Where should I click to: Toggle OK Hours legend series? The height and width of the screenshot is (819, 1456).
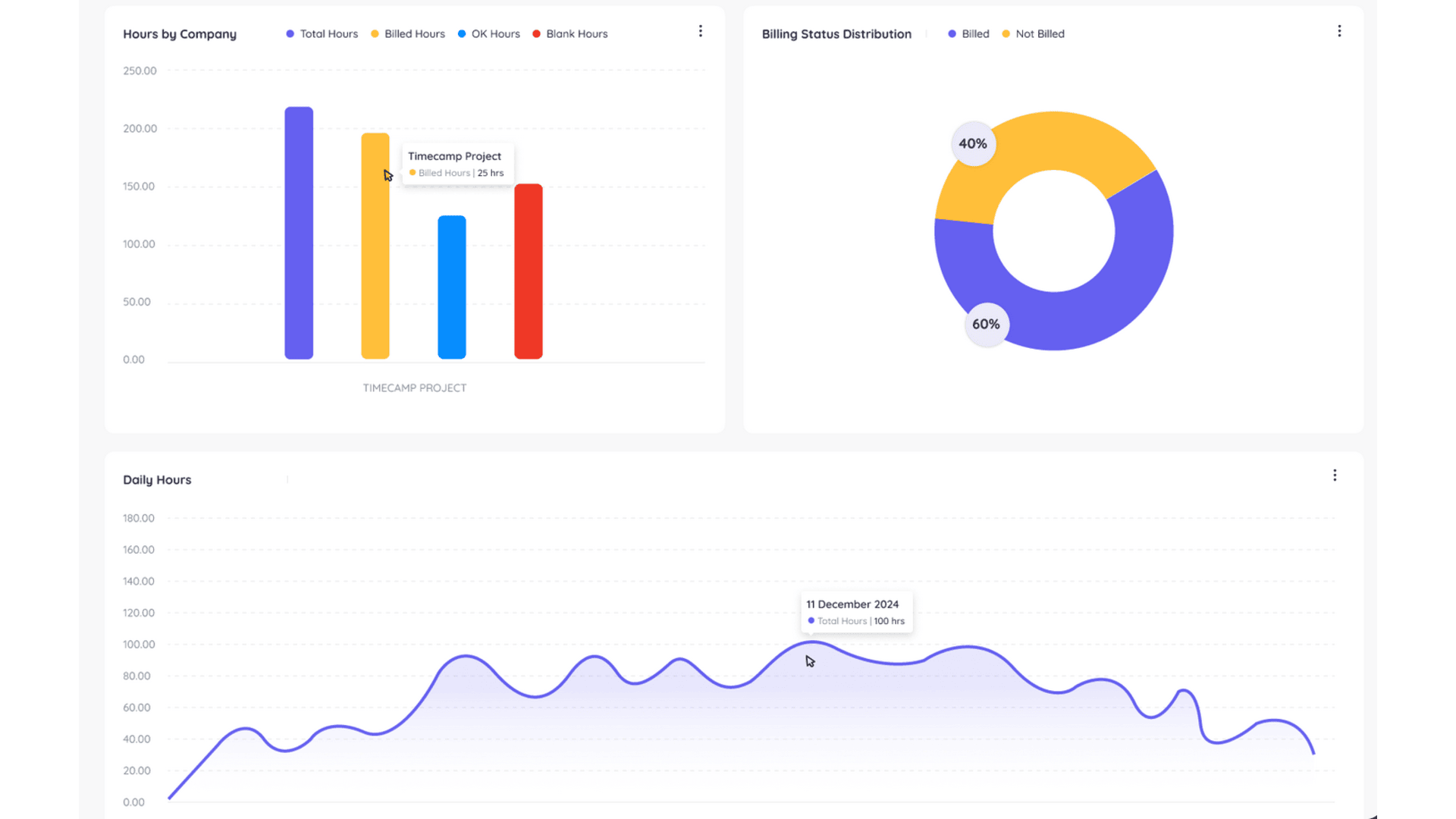click(x=488, y=34)
